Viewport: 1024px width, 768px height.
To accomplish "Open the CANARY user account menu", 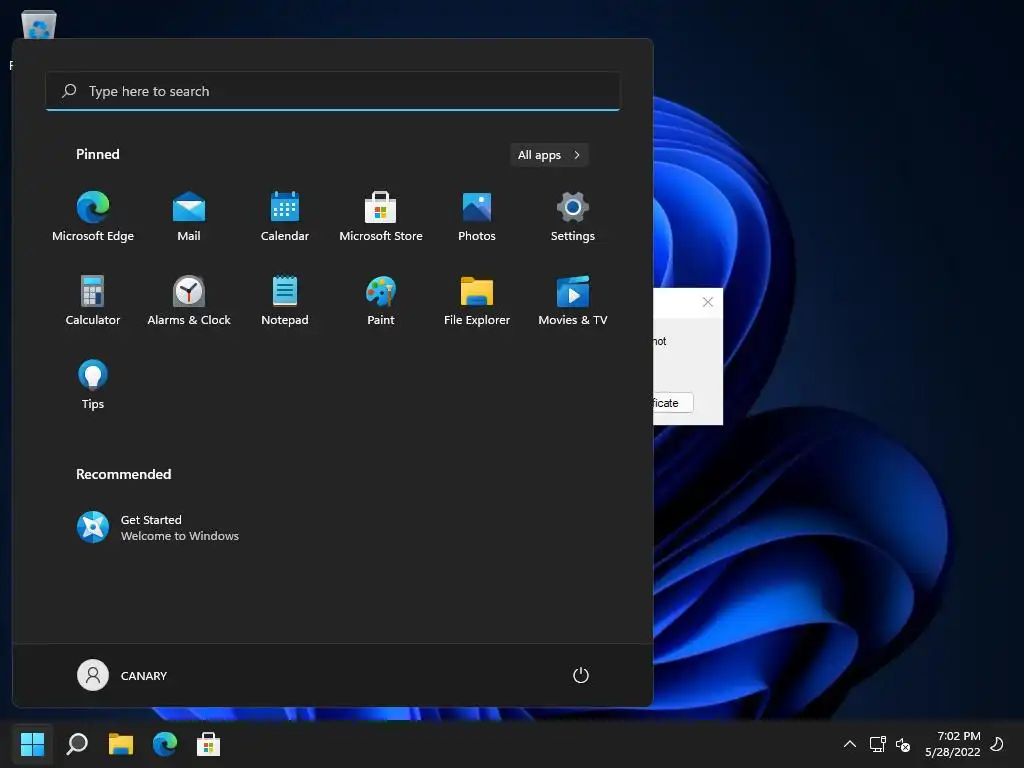I will coord(122,675).
